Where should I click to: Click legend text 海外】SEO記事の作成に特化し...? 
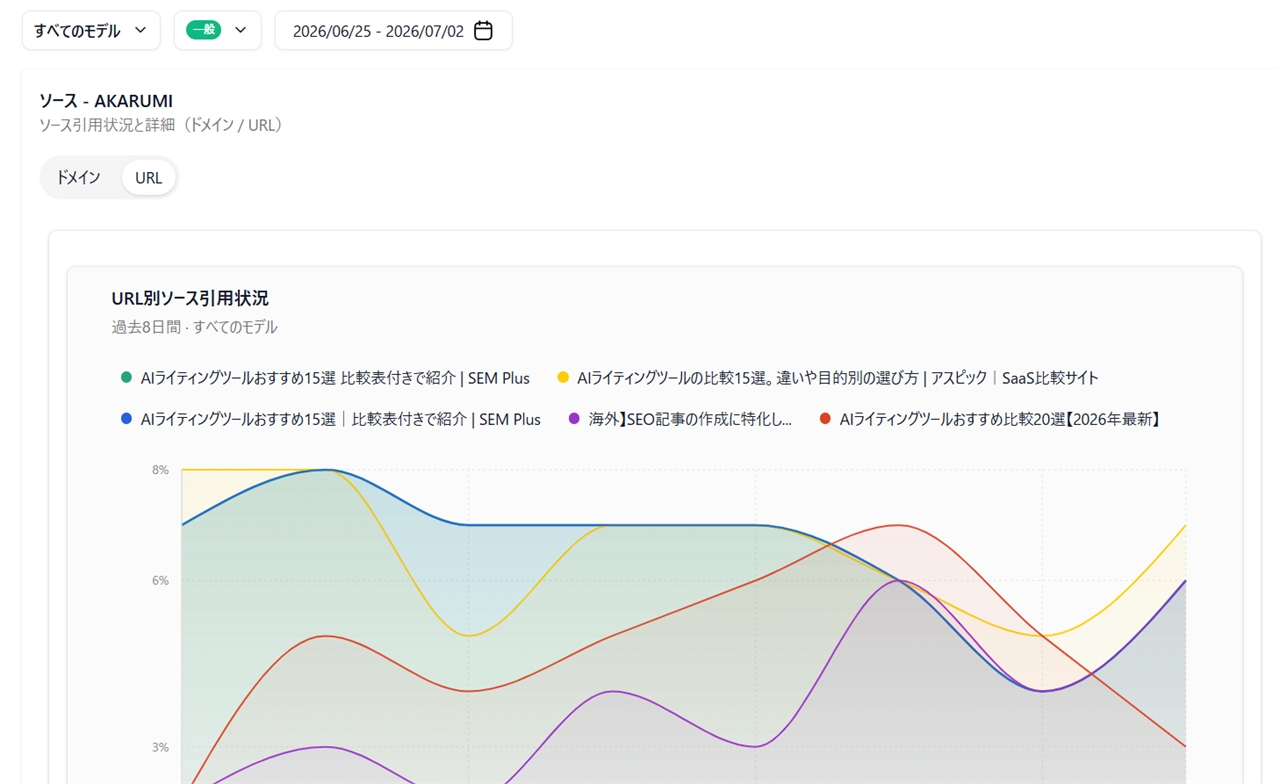690,419
